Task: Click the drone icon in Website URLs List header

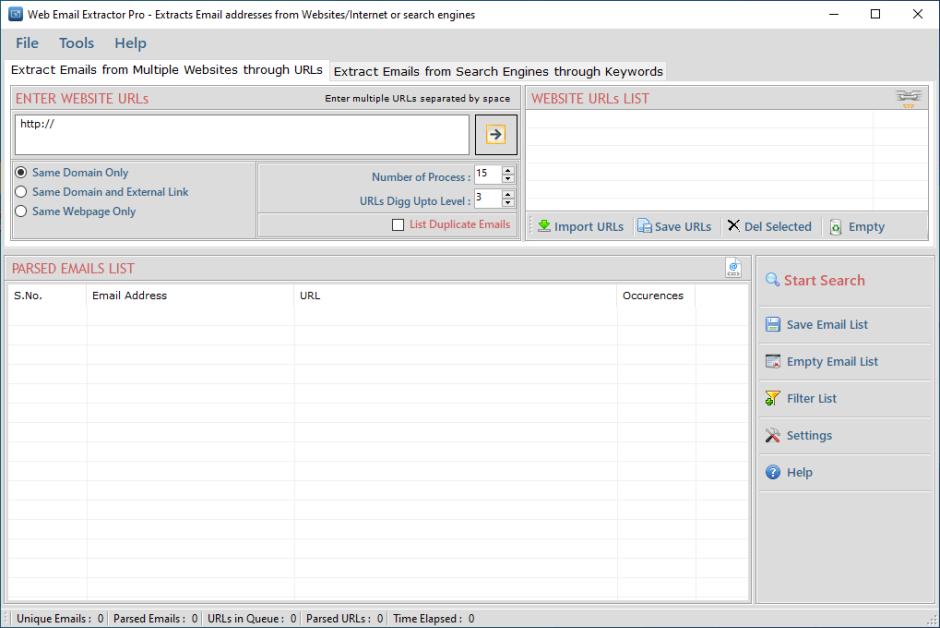Action: (x=908, y=98)
